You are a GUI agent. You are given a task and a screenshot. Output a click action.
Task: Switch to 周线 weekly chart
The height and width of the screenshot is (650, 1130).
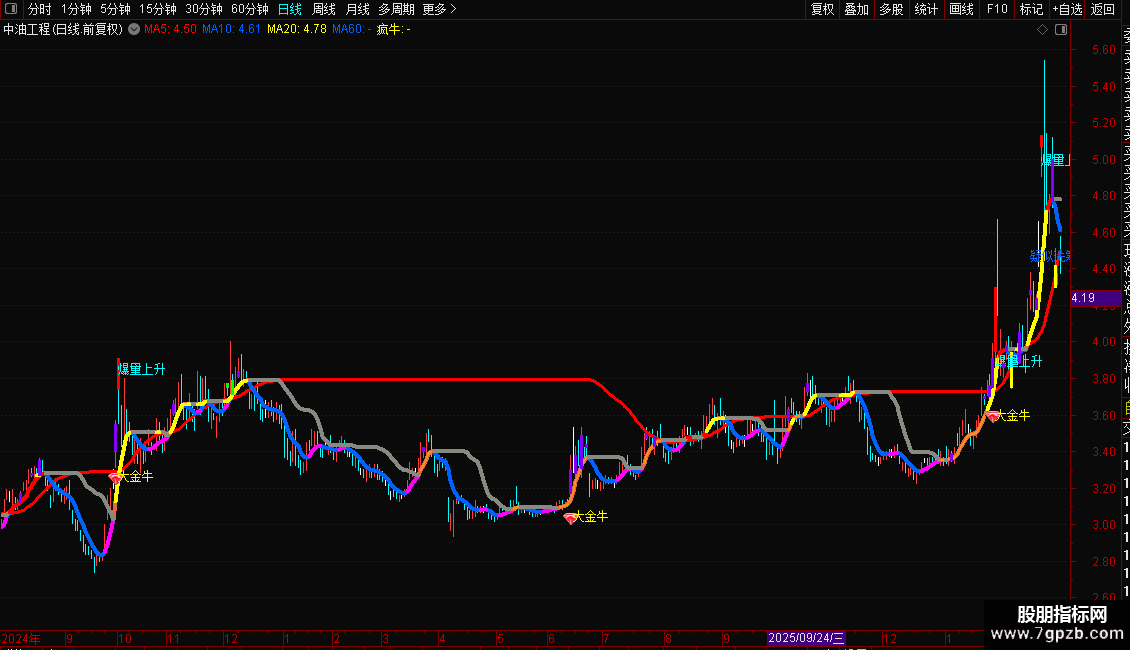[324, 9]
